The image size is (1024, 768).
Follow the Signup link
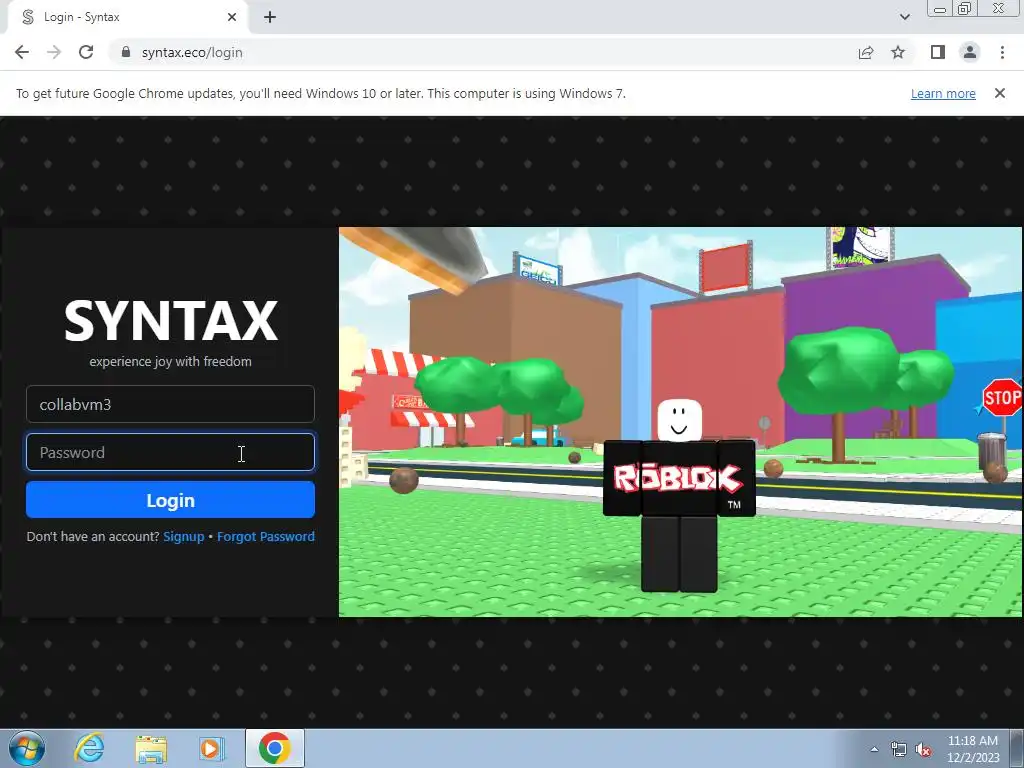184,536
